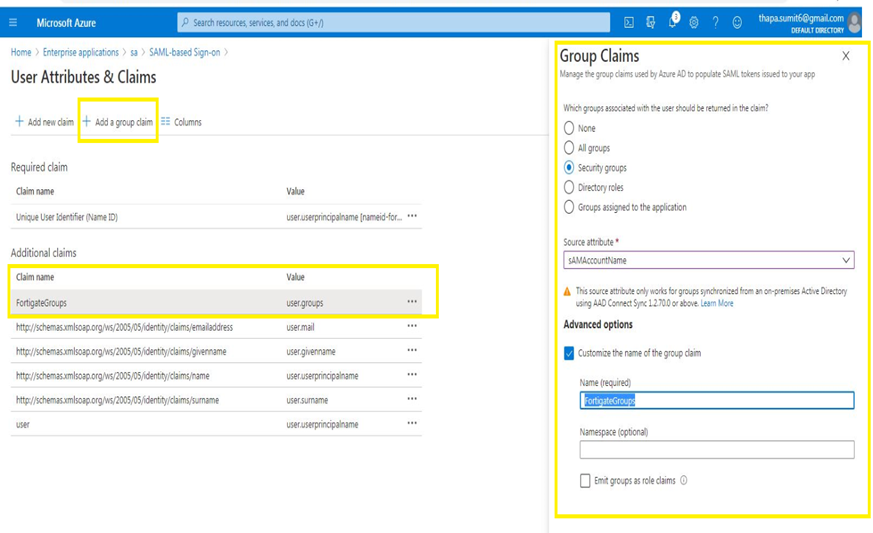Click the feedback smiley icon
This screenshot has width=873, height=533.
coord(737,22)
